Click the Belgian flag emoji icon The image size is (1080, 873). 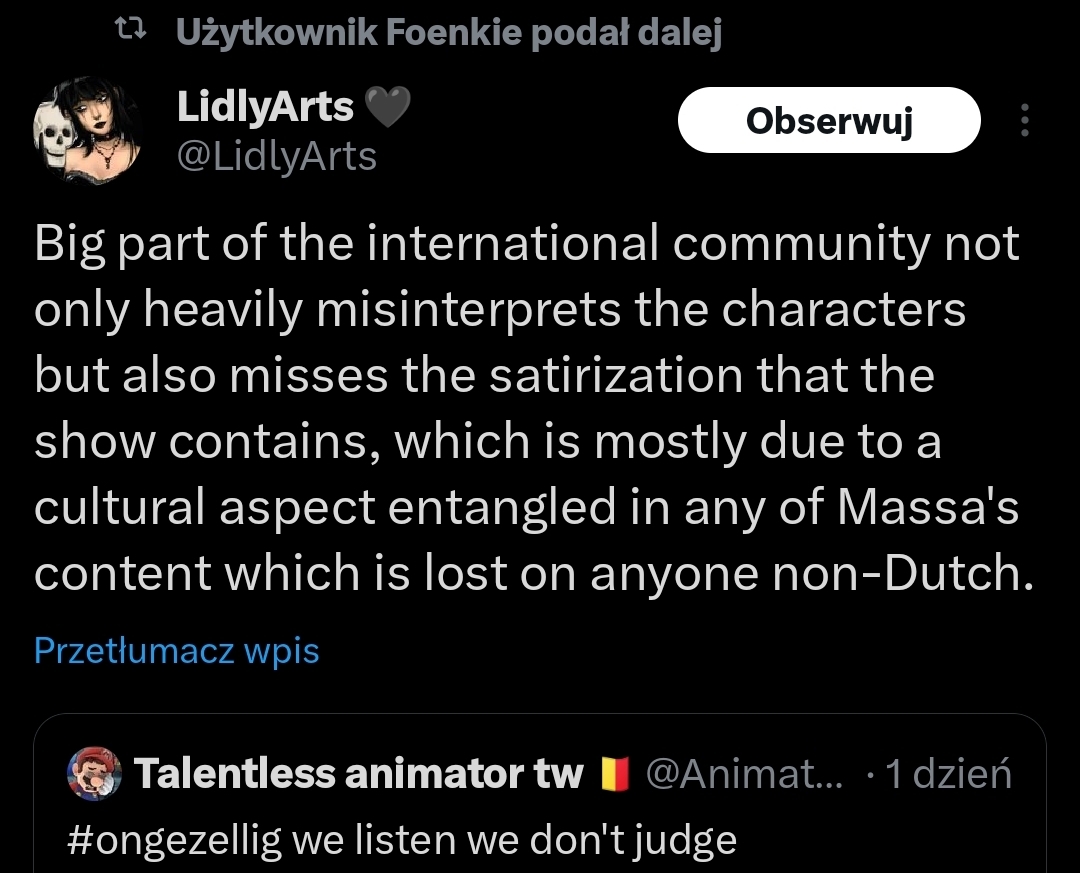click(x=615, y=774)
